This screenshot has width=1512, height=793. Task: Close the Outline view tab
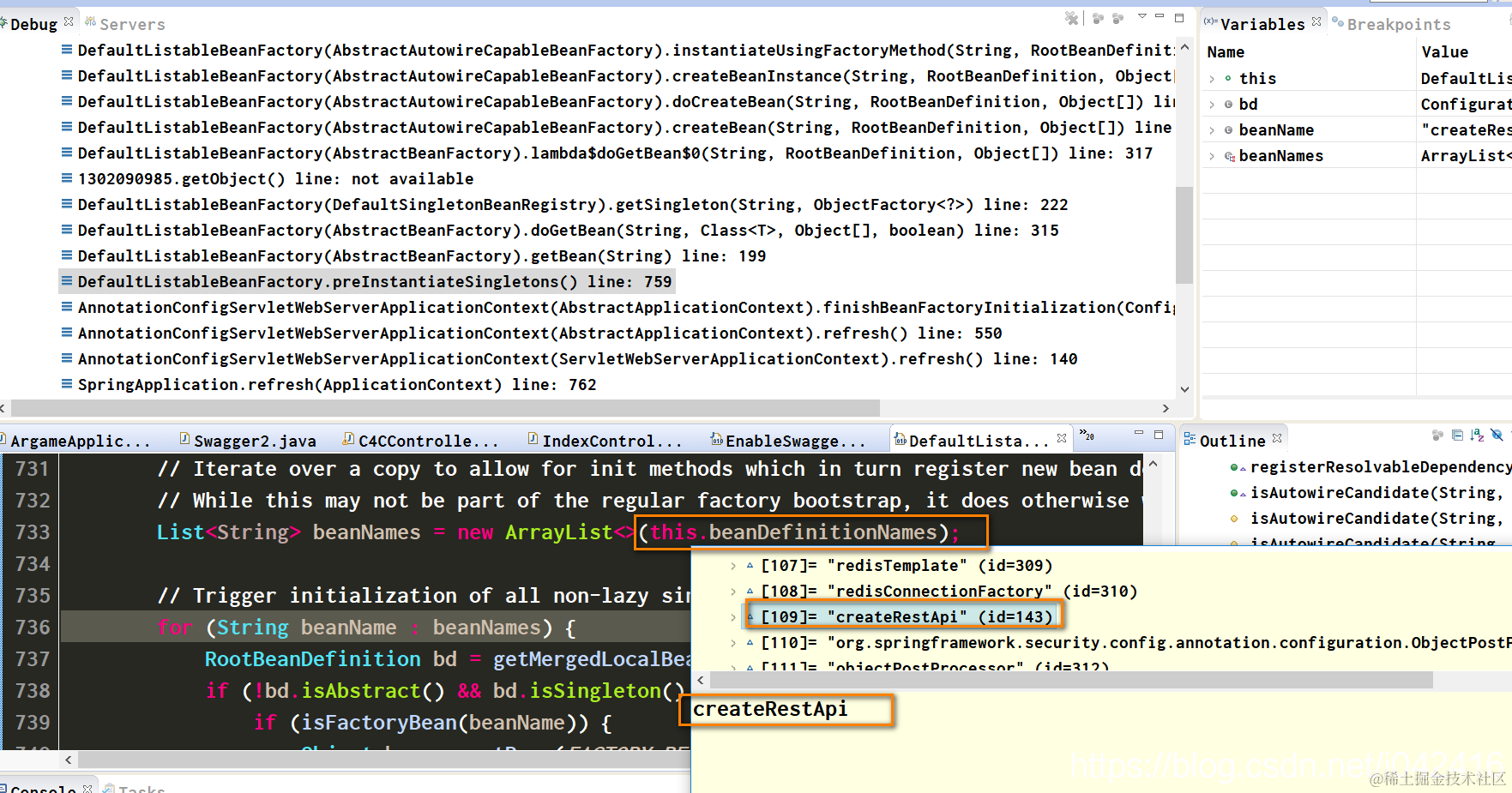(x=1277, y=438)
